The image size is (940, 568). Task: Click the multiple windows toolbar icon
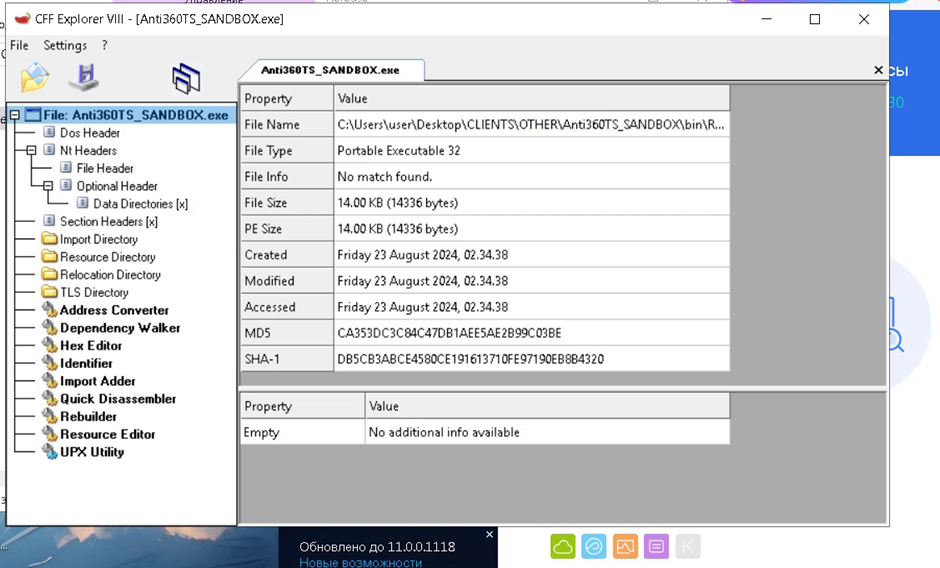coord(186,79)
